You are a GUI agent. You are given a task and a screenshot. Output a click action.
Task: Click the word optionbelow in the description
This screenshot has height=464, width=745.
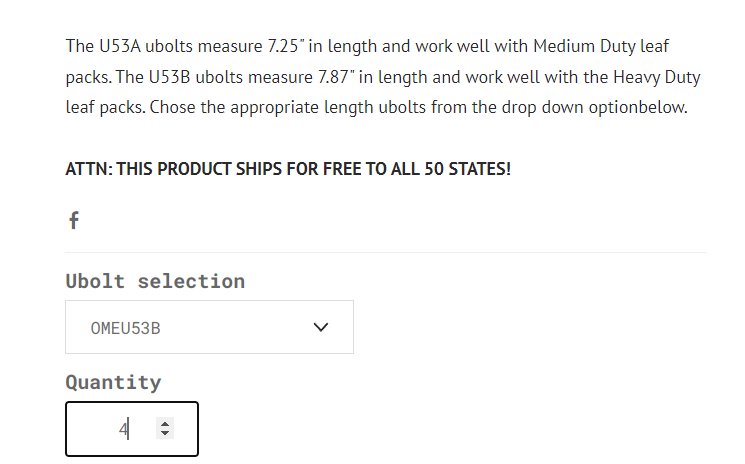[x=638, y=108]
